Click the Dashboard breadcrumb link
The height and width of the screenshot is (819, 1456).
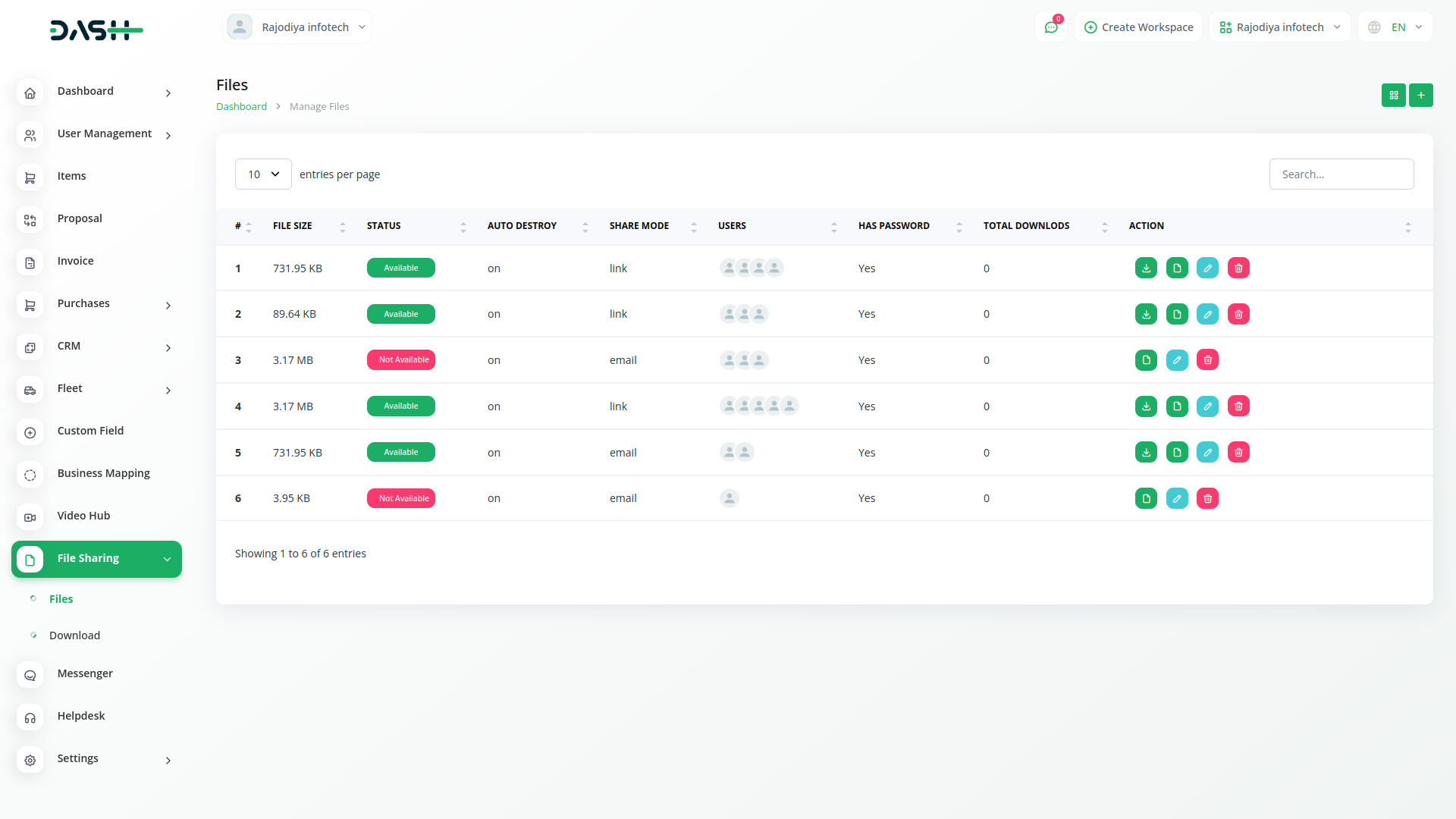pos(241,107)
